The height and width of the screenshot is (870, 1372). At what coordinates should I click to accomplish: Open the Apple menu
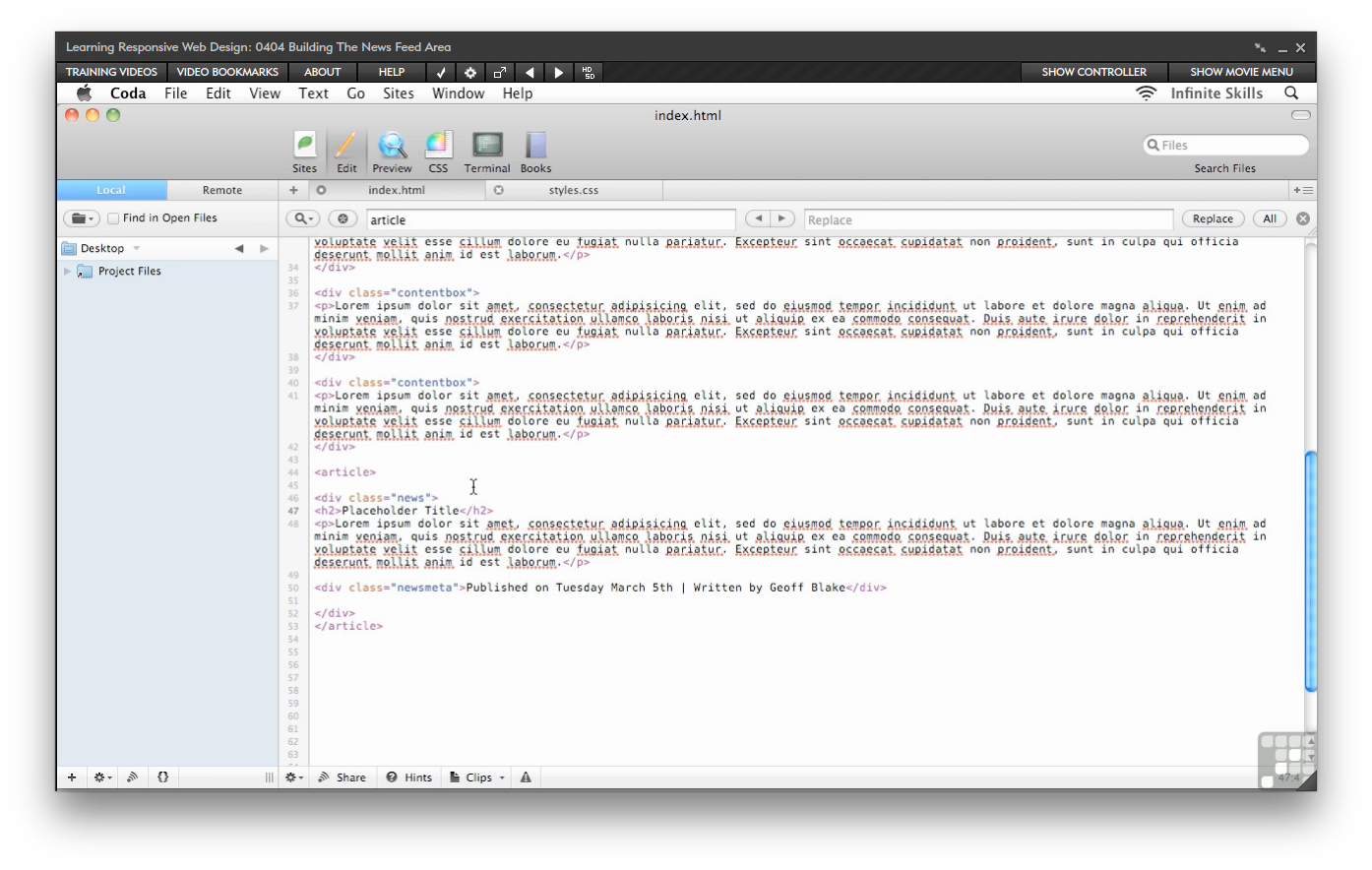point(85,93)
